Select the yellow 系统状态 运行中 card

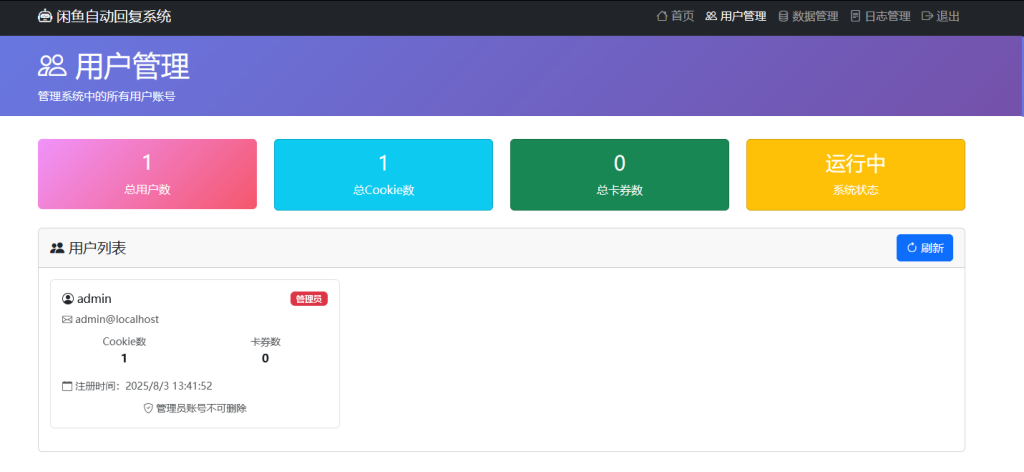855,174
